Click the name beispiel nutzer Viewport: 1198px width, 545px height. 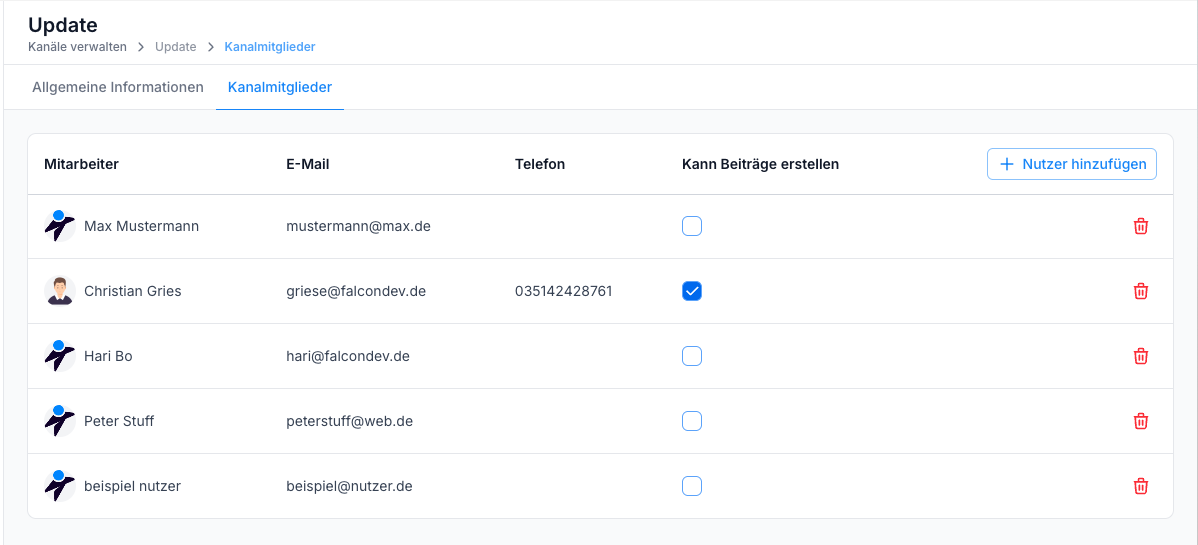tap(132, 486)
